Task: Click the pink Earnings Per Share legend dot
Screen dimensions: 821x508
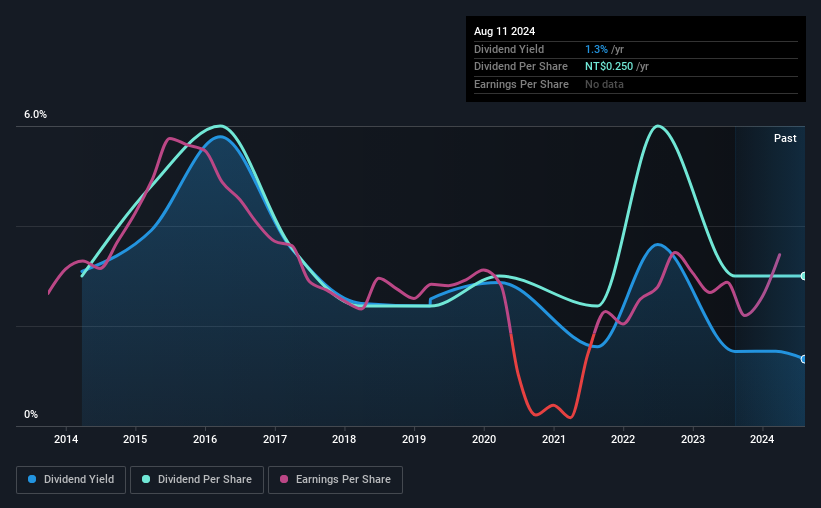Action: click(x=284, y=479)
